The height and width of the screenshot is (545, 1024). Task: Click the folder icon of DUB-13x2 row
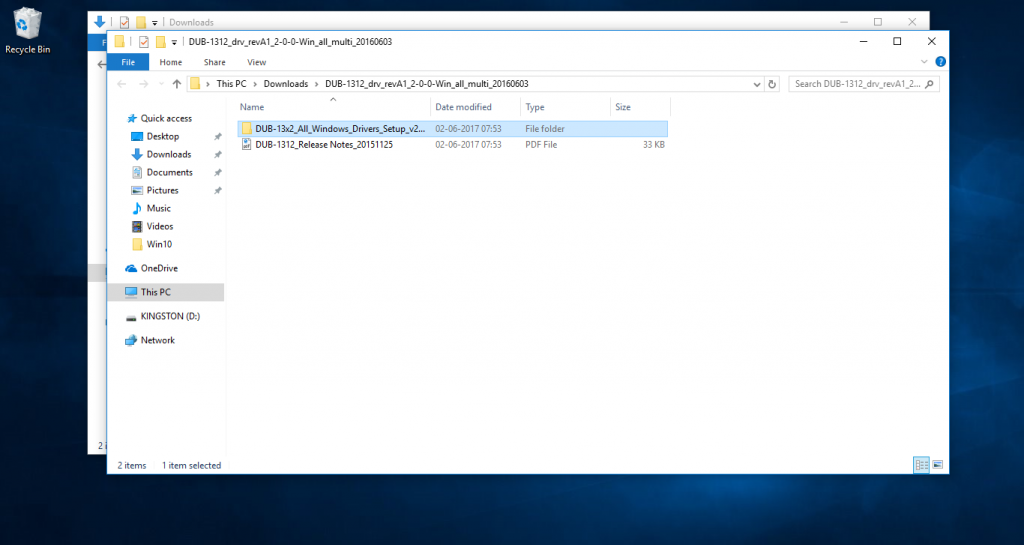[x=246, y=129]
